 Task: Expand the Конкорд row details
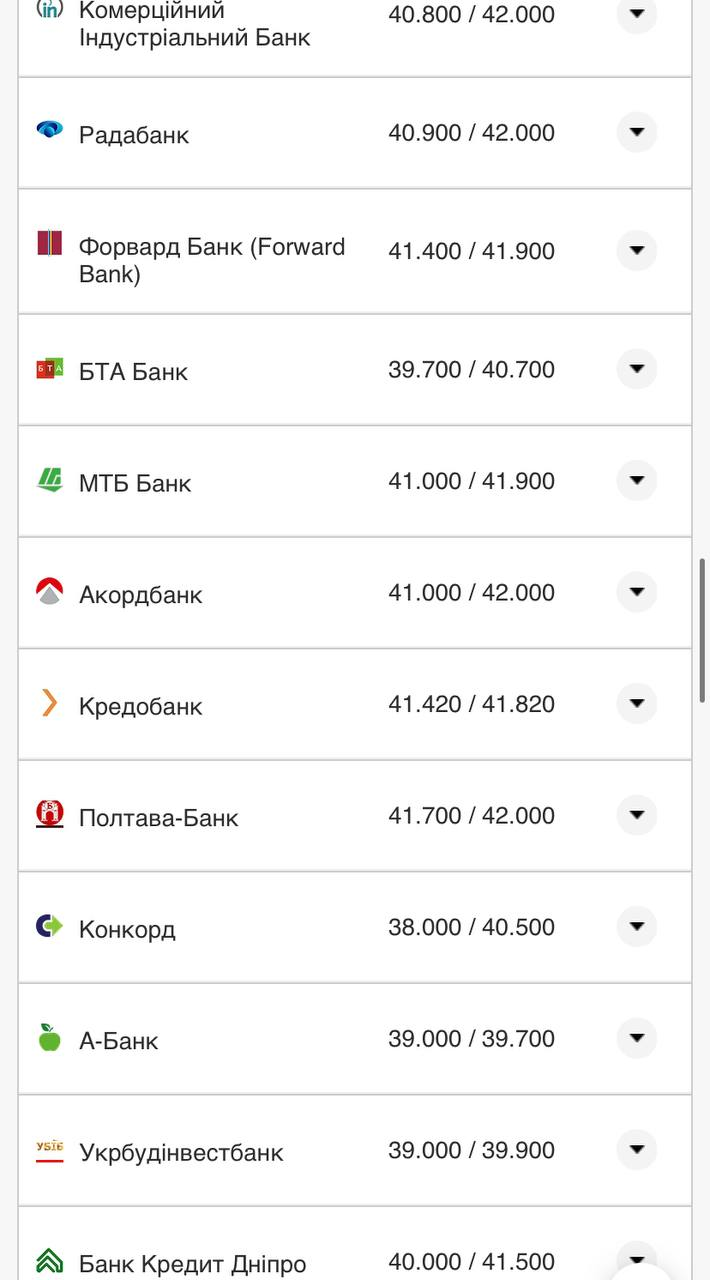pyautogui.click(x=637, y=927)
